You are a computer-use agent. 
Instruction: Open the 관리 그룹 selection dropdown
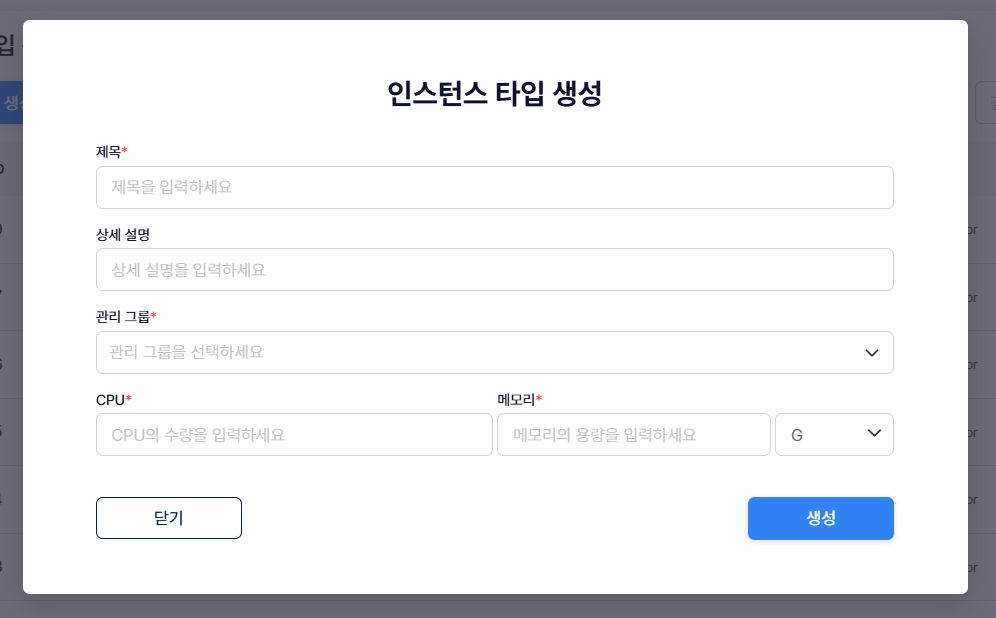pos(480,352)
